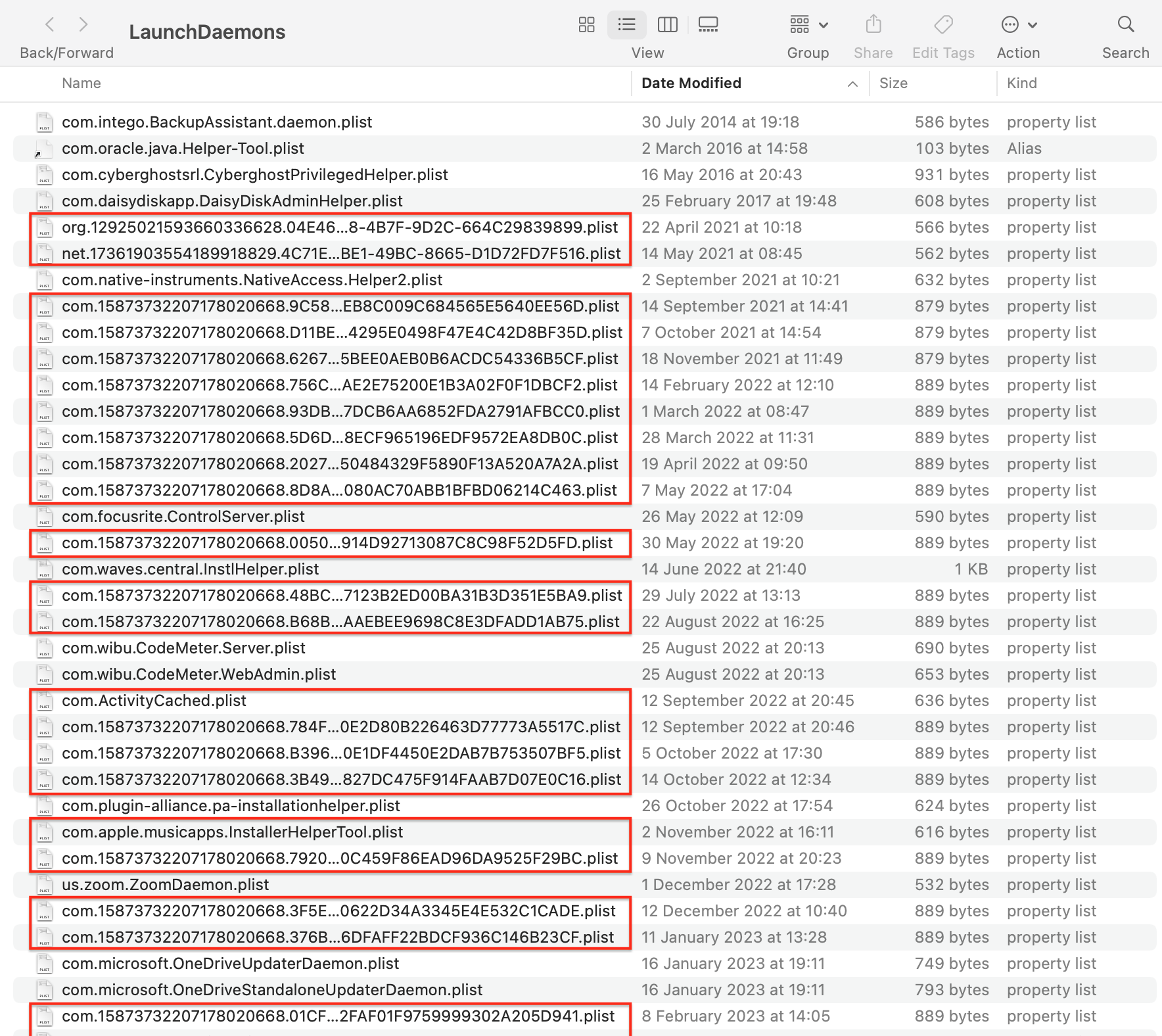Open the Action menu dropdown

pyautogui.click(x=1019, y=25)
